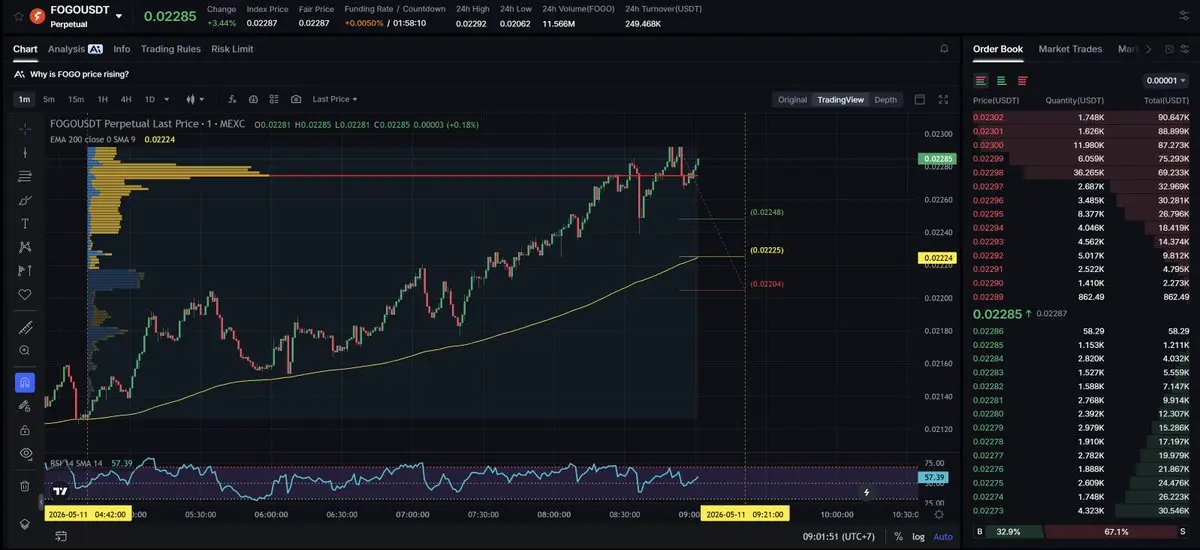Select the brush drawing tool

tap(25, 200)
